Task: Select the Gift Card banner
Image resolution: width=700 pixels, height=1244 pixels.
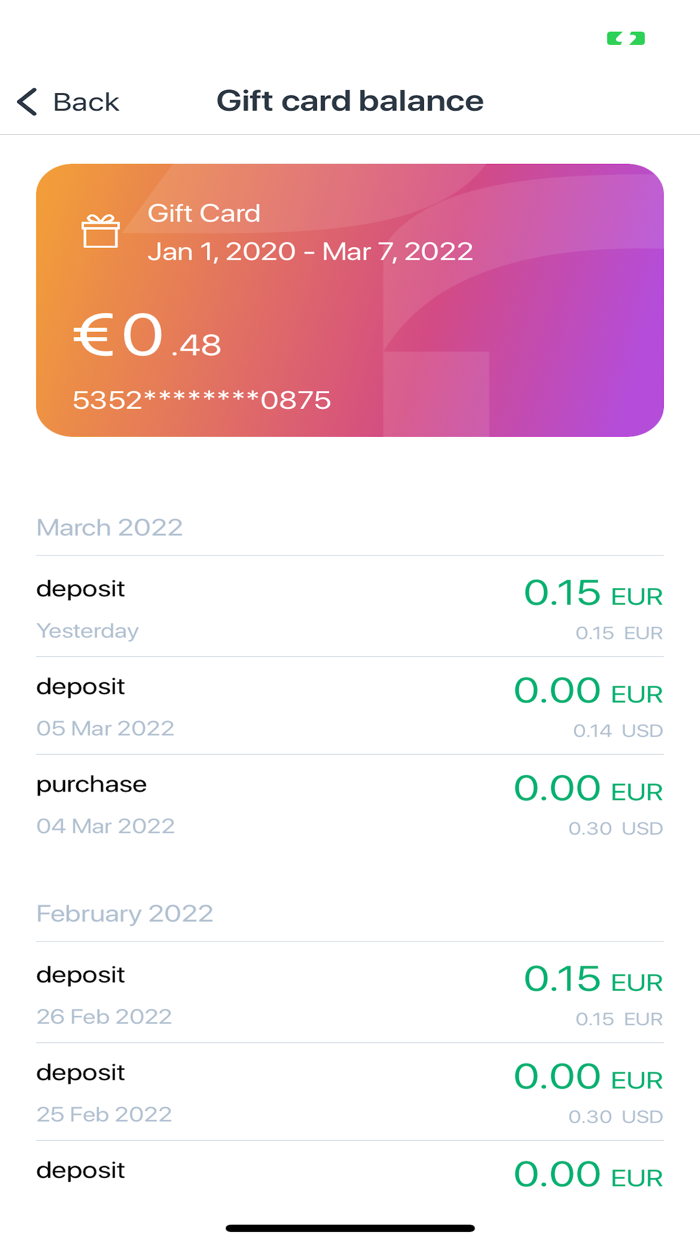Action: coord(350,300)
